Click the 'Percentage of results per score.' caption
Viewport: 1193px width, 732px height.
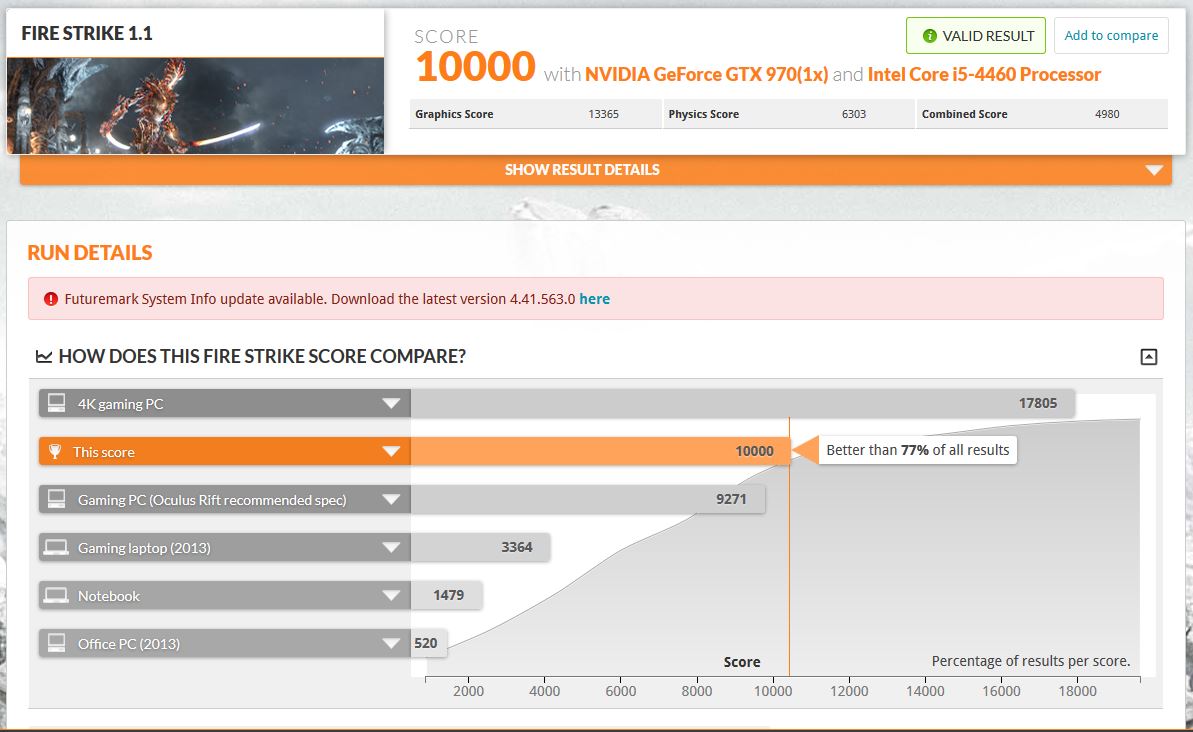1031,661
